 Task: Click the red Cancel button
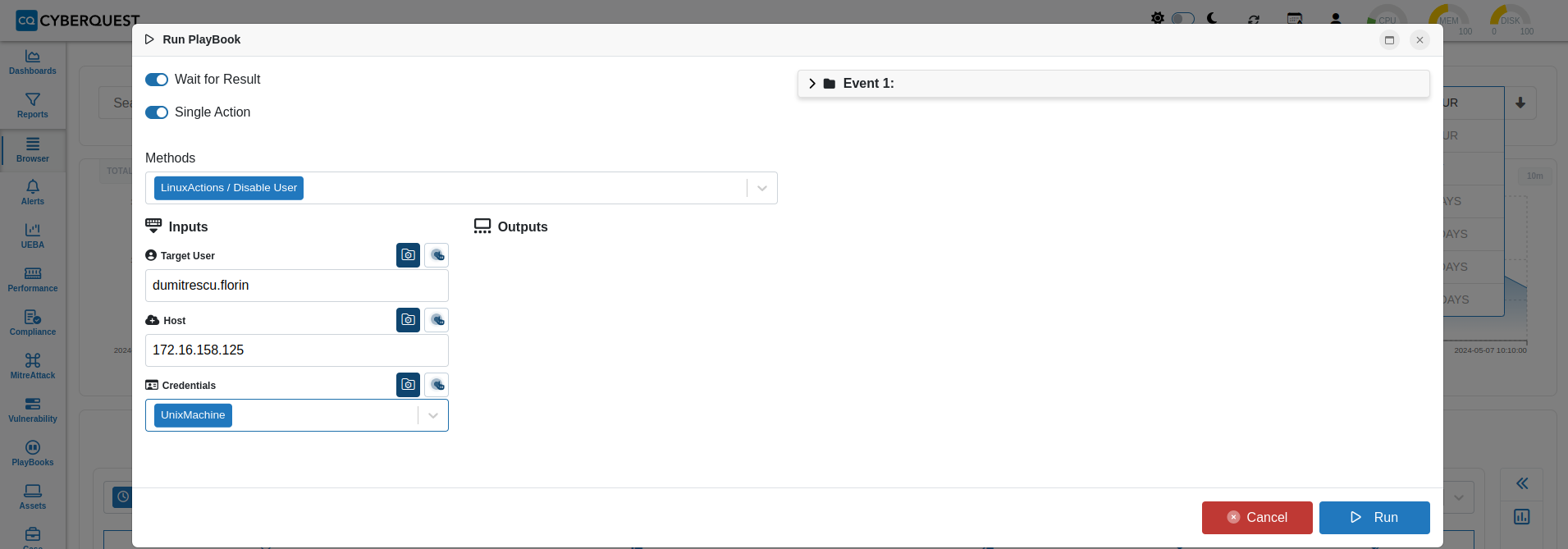click(x=1257, y=518)
